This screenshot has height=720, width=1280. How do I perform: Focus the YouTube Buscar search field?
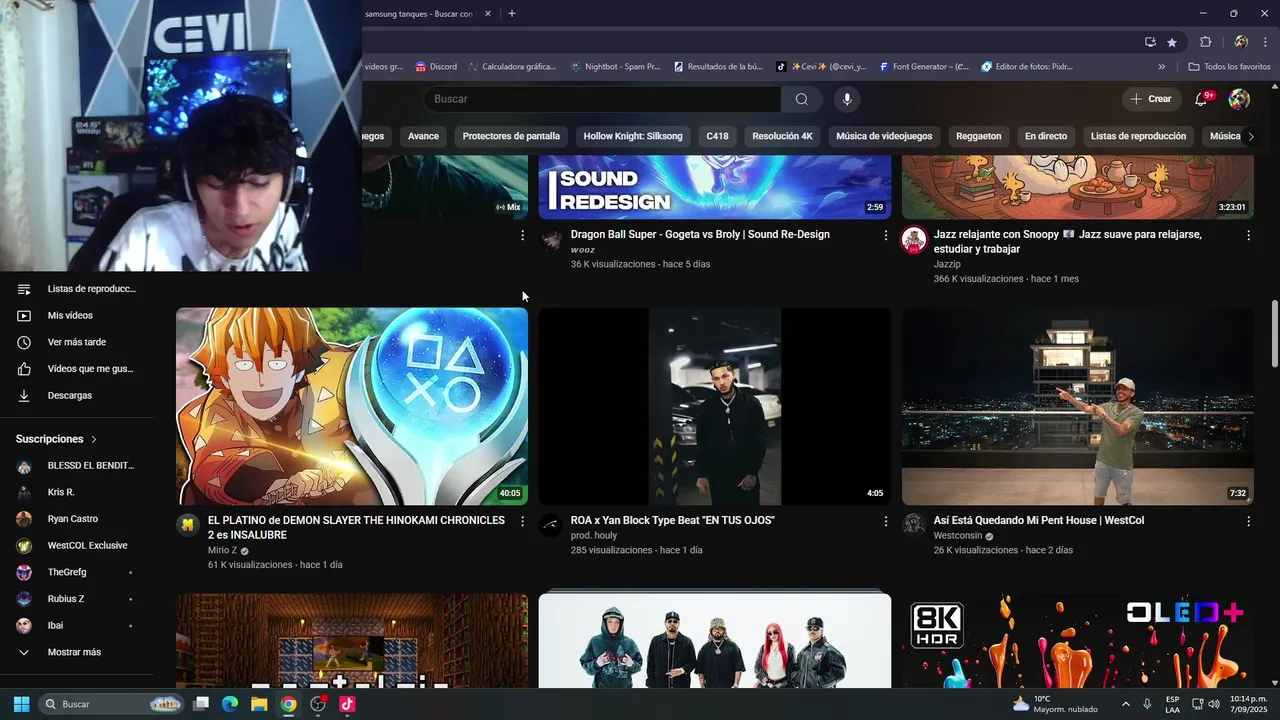(x=602, y=99)
